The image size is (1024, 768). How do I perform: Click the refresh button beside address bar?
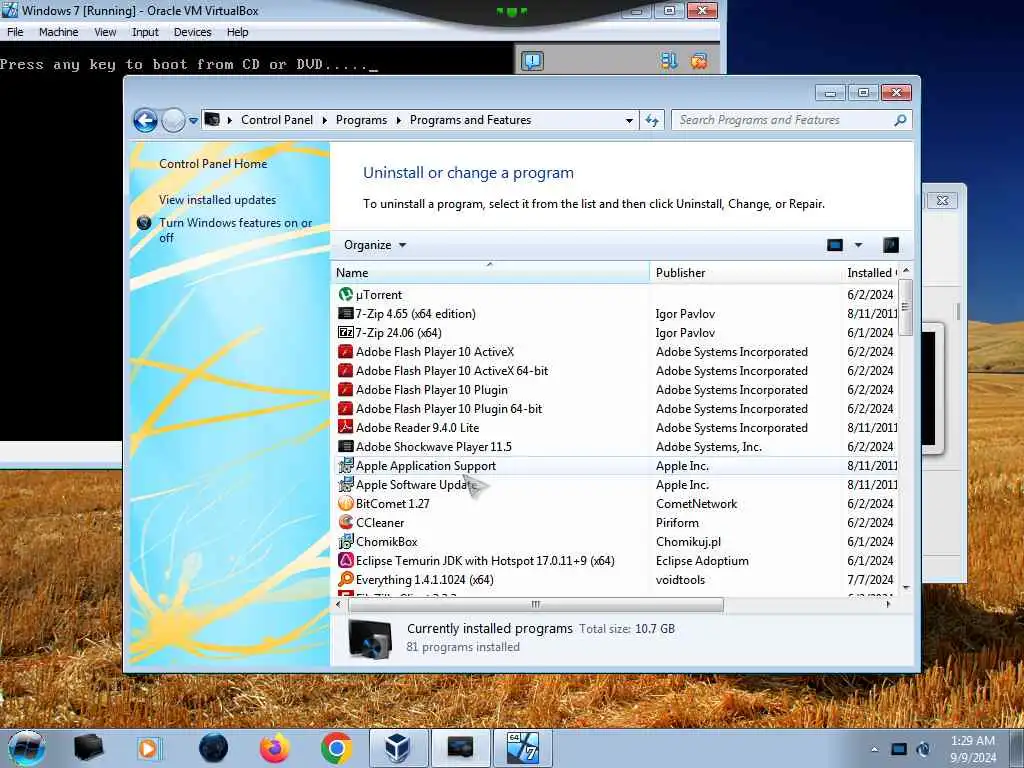pos(652,120)
